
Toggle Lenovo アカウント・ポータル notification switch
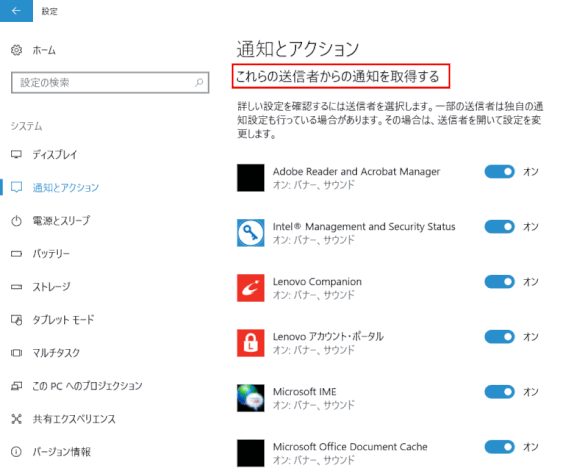coord(500,337)
